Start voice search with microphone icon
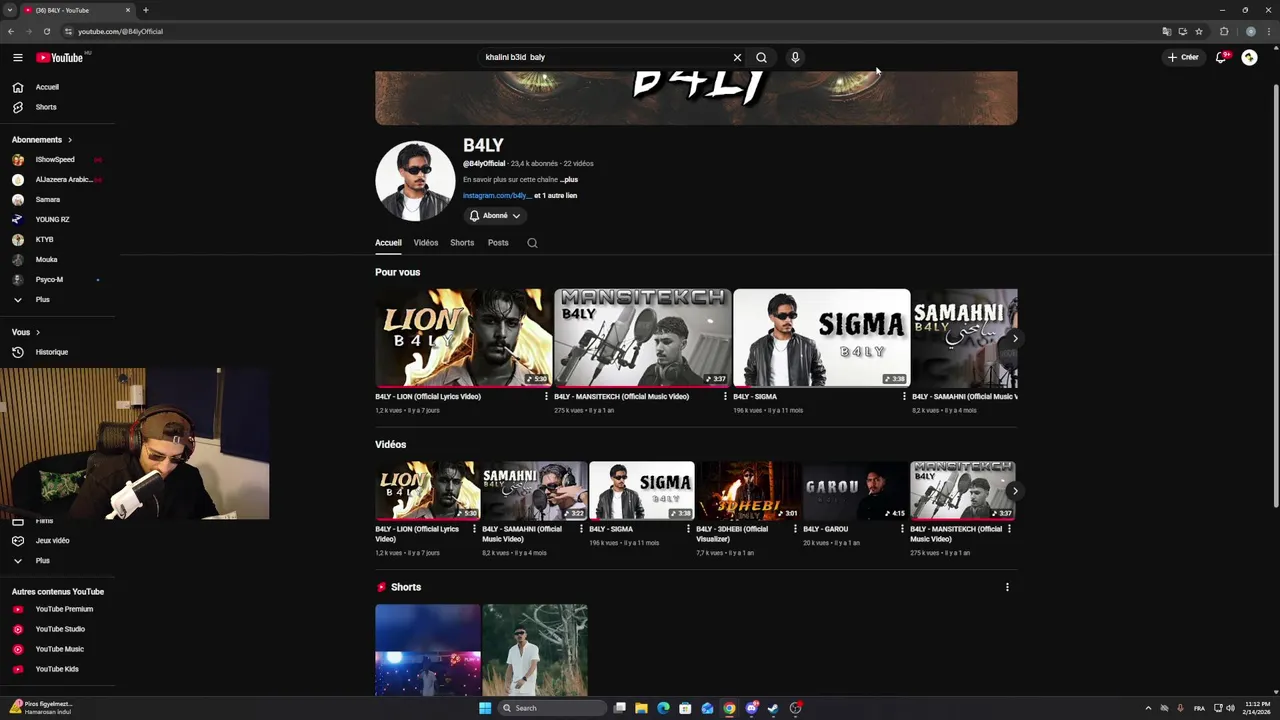1280x720 pixels. [795, 58]
